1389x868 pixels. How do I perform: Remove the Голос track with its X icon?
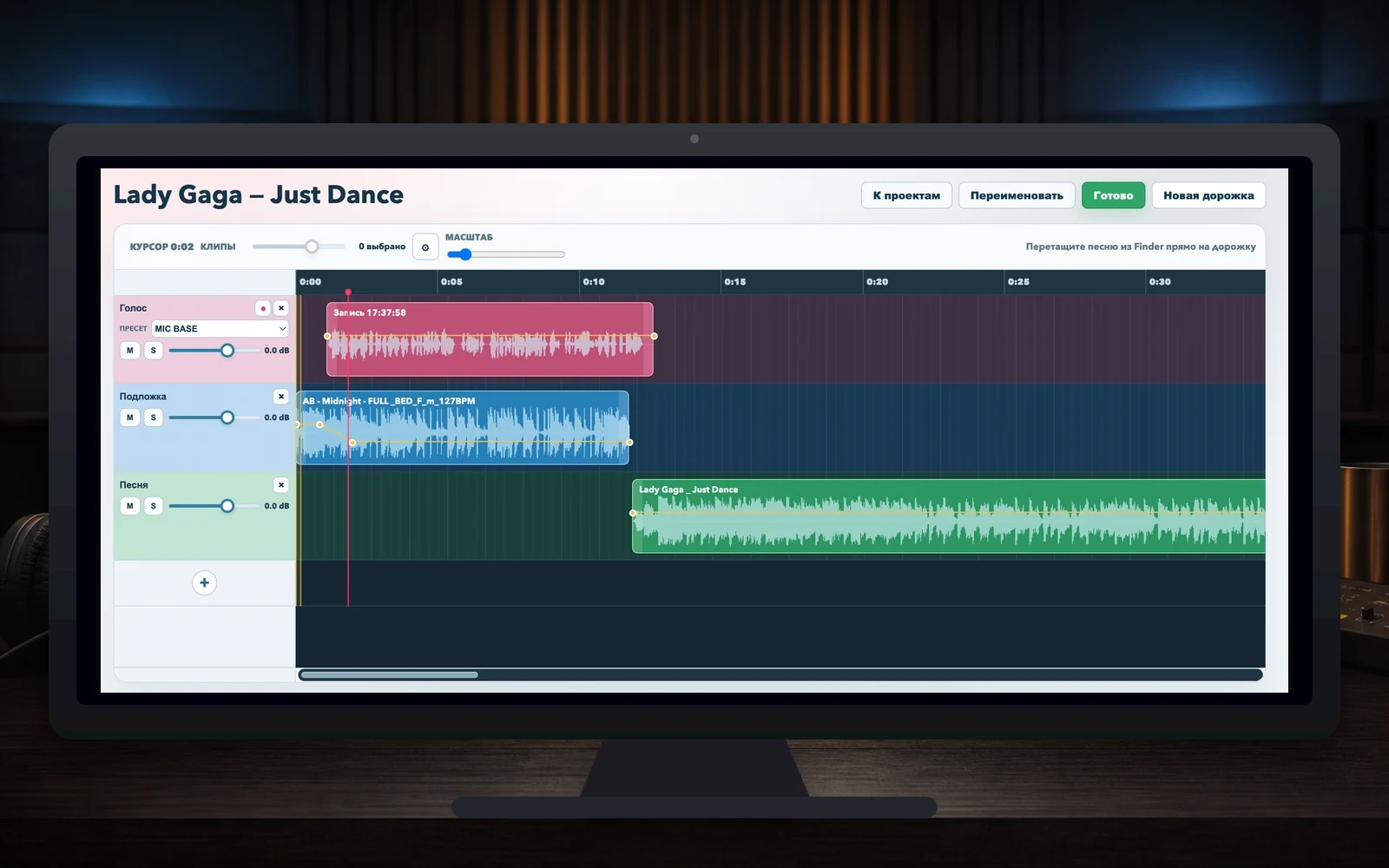(x=281, y=308)
